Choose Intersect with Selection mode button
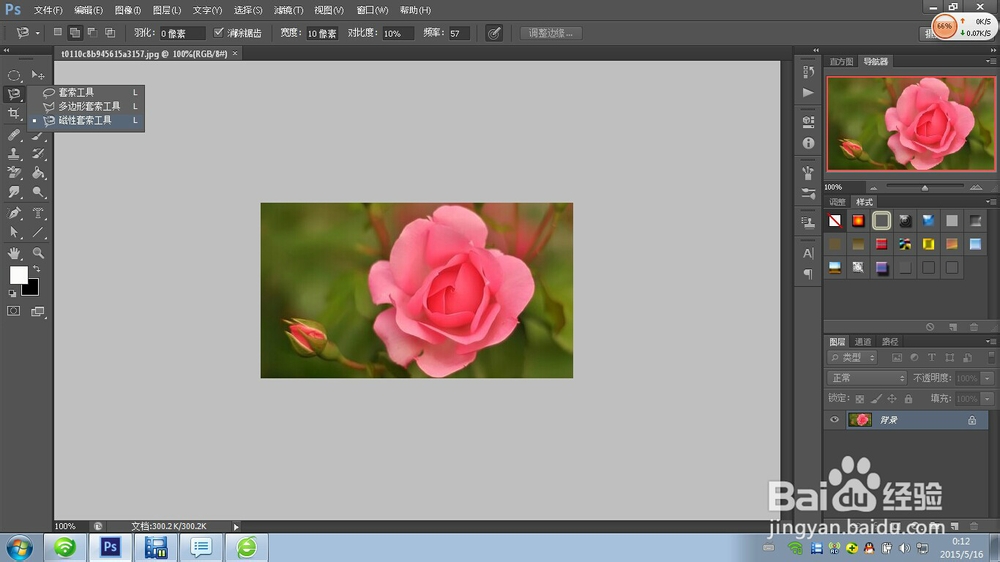 pos(110,33)
